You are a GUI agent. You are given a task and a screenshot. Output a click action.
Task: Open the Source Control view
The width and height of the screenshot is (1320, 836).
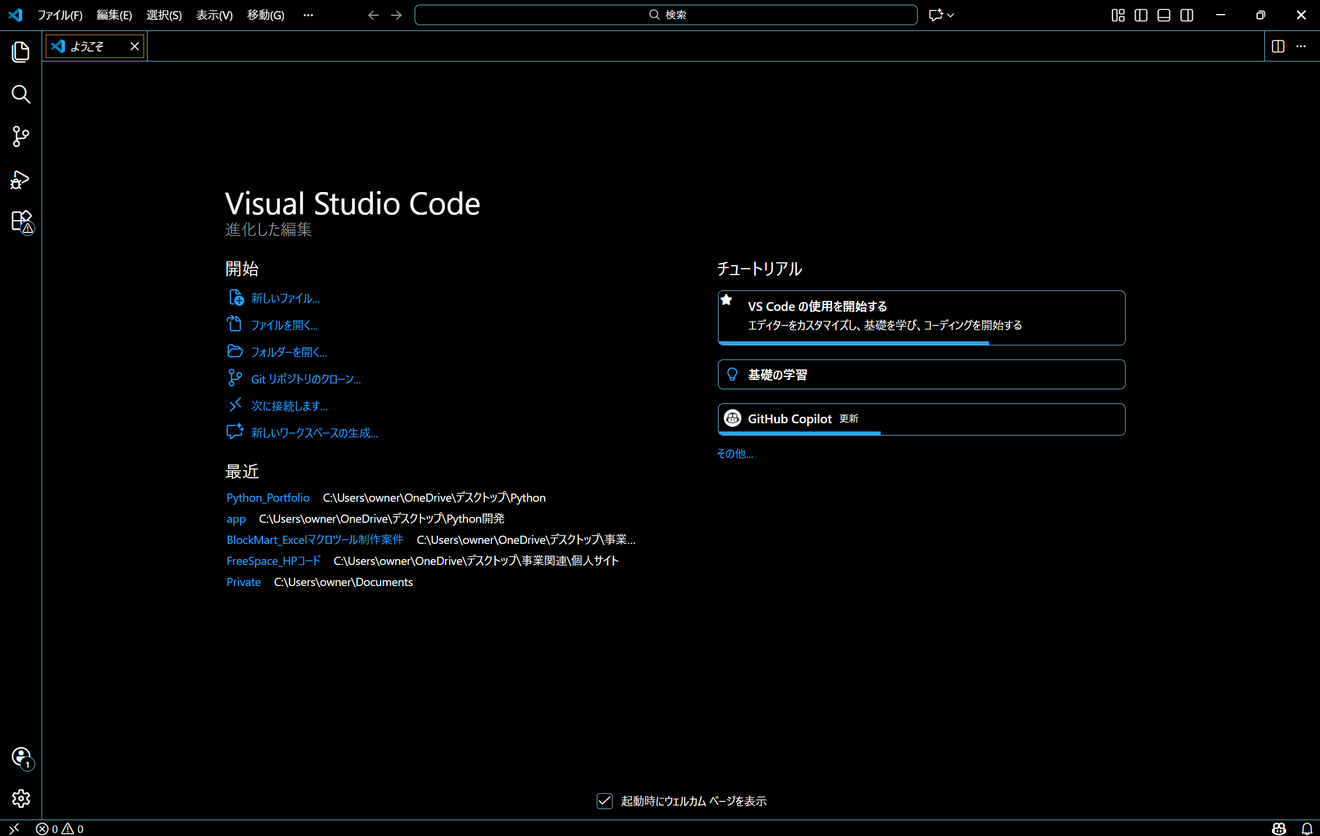pos(20,136)
